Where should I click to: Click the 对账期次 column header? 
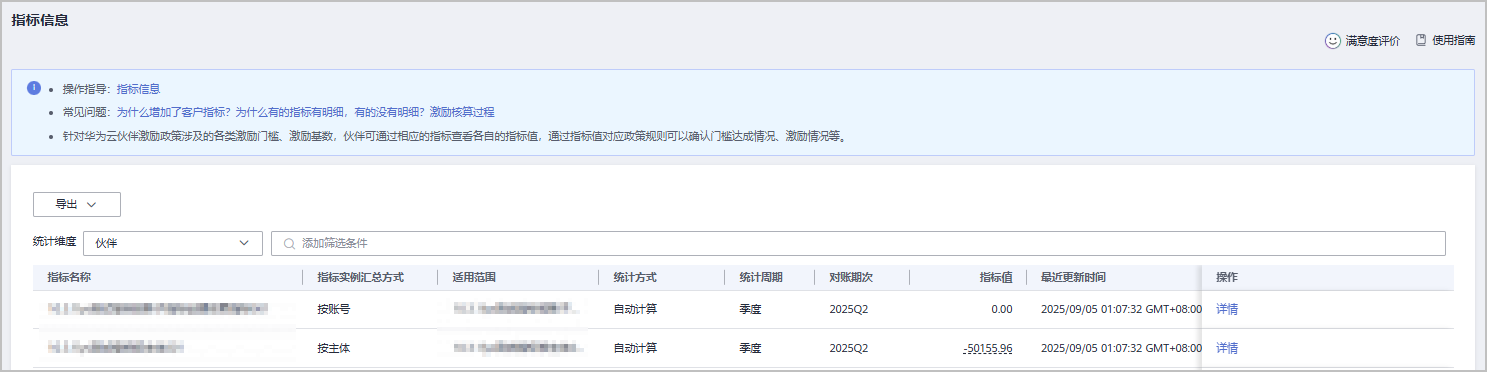[851, 277]
